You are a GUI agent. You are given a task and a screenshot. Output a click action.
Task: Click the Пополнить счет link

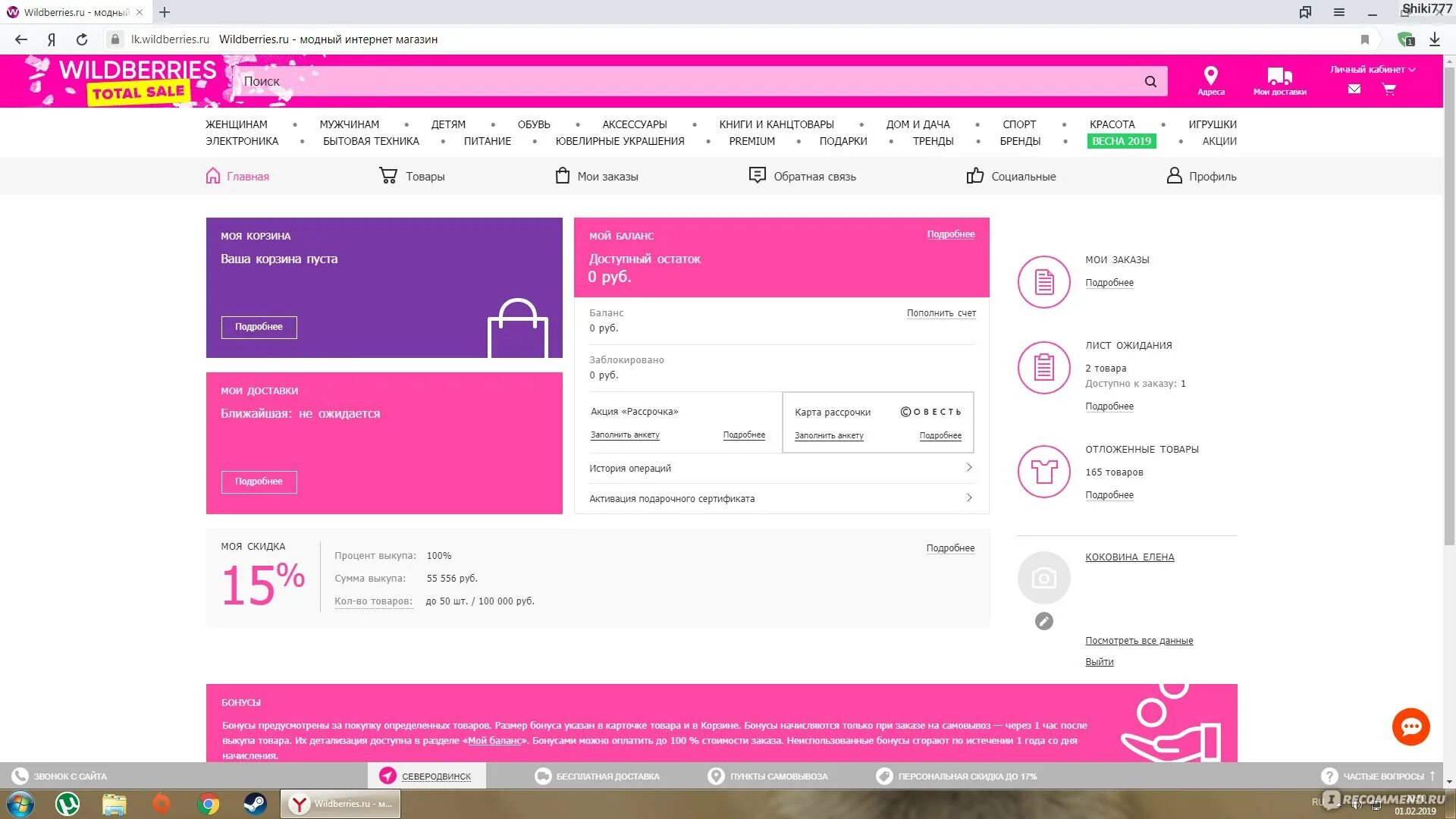point(941,313)
